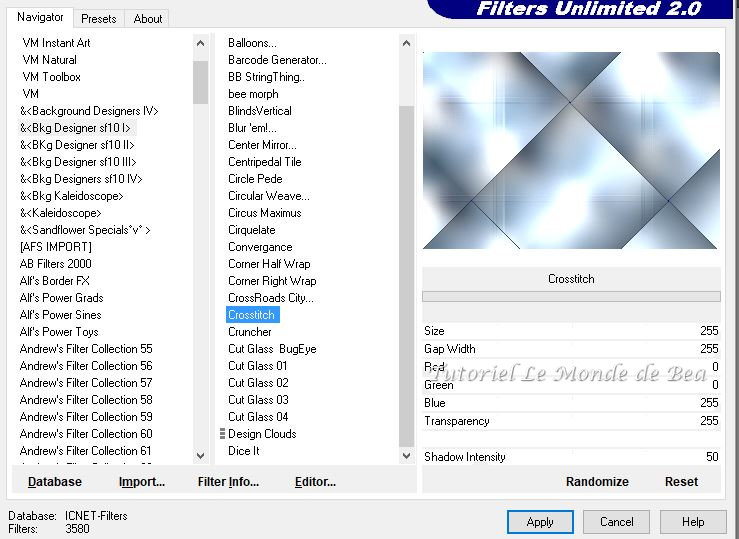Click the filter list scrollbar thumb
This screenshot has height=539, width=739.
(x=406, y=276)
